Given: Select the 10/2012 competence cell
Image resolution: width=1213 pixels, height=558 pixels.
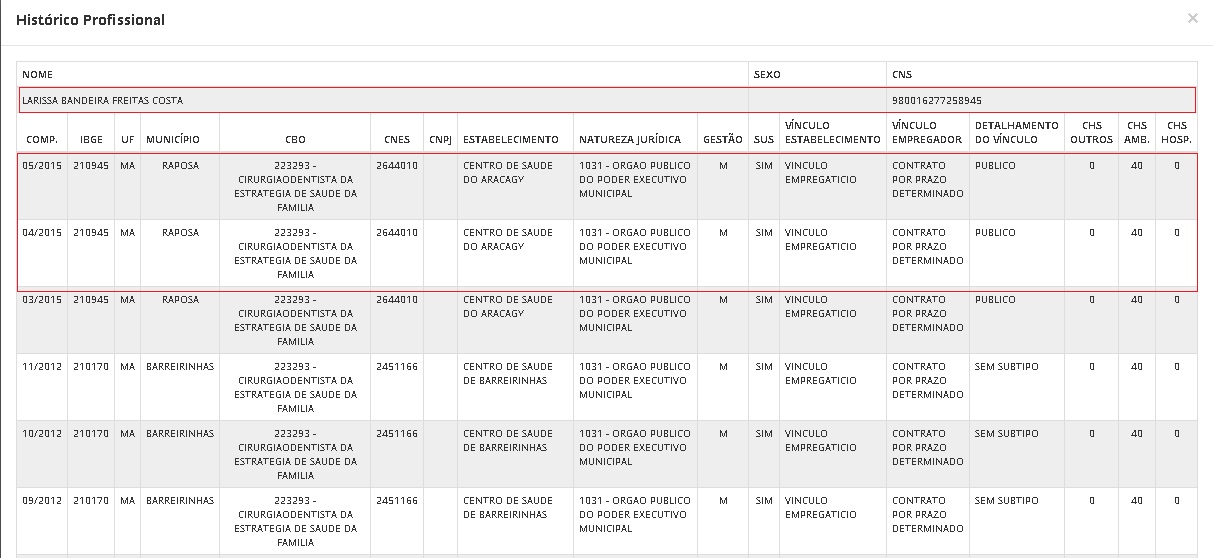Looking at the screenshot, I should coord(42,434).
